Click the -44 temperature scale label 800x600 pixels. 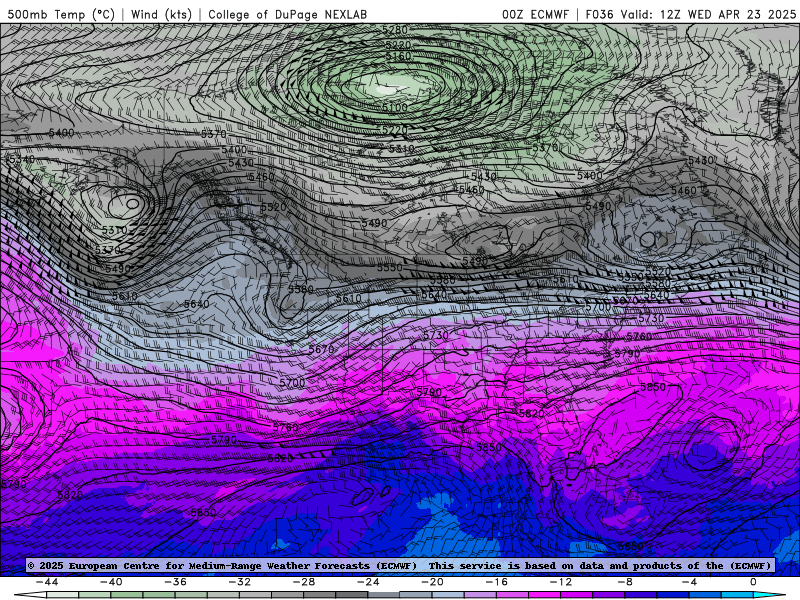pos(47,582)
